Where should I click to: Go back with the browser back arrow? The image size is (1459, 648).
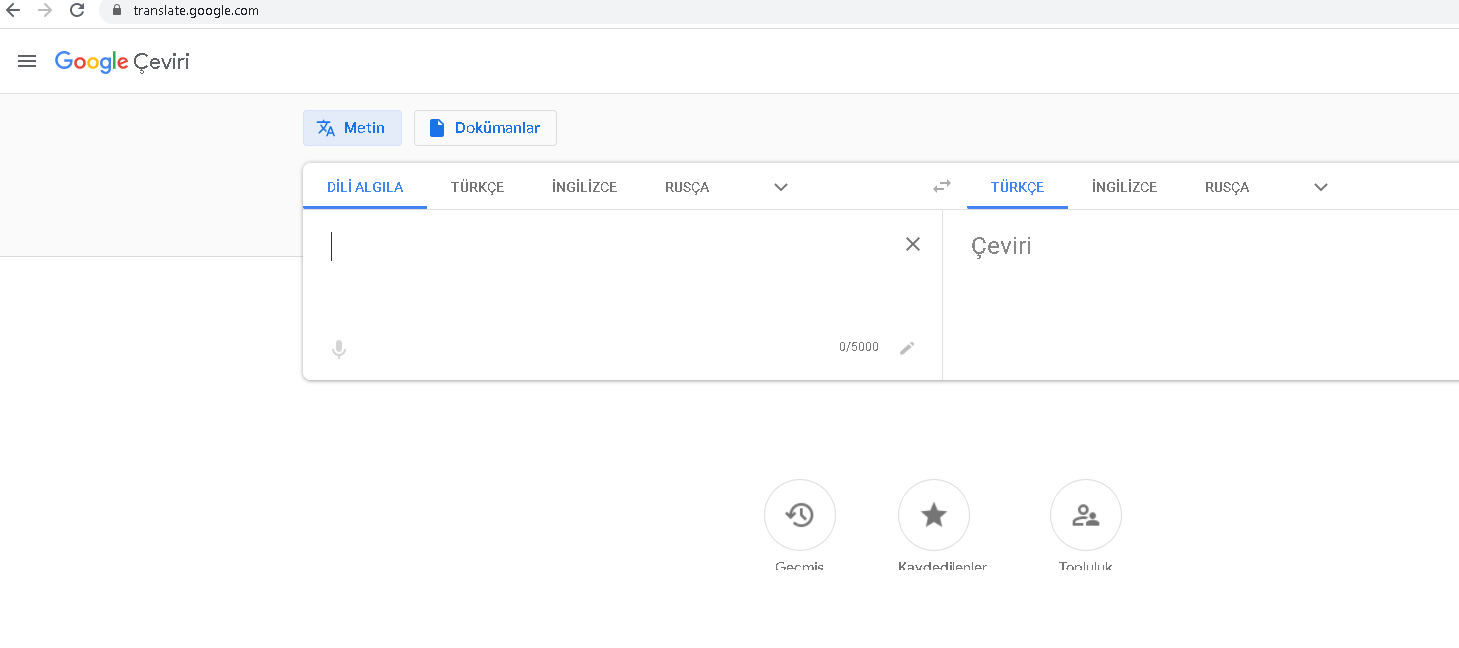point(13,10)
